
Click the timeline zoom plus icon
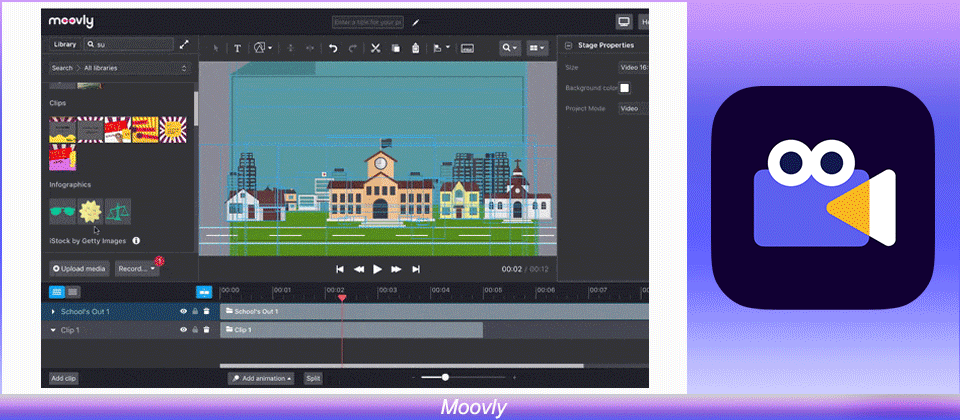point(514,378)
